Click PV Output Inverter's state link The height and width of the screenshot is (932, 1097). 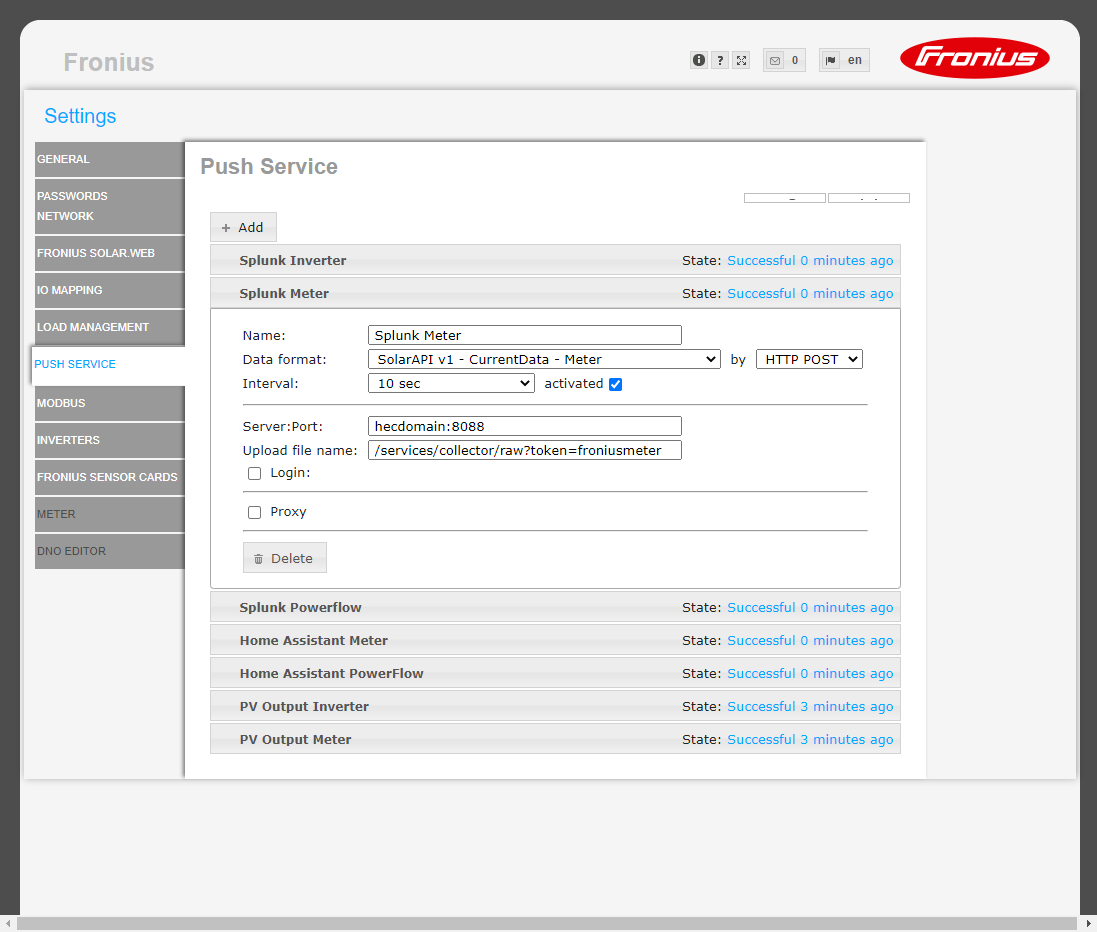810,706
